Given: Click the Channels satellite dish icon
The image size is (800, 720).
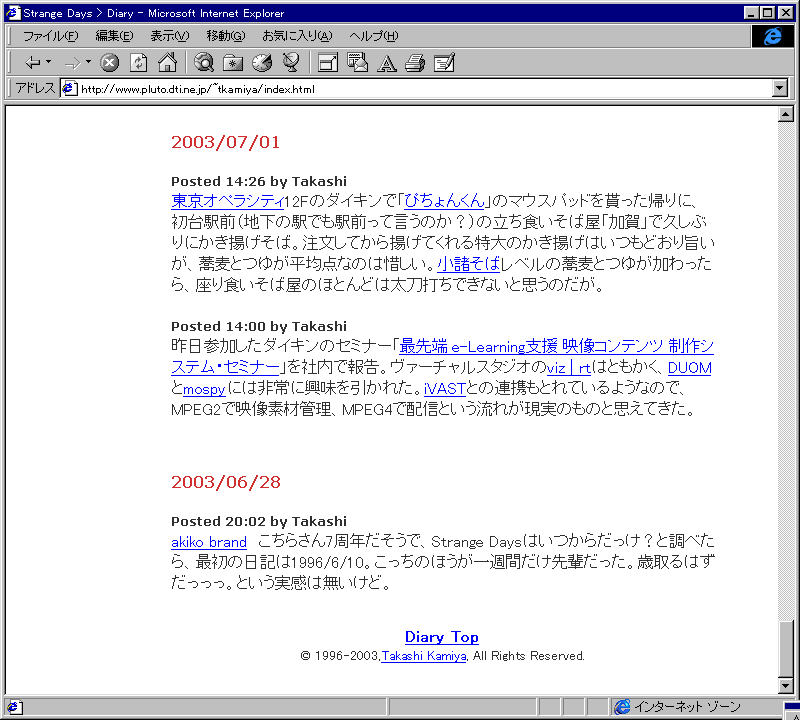Looking at the screenshot, I should click(291, 63).
